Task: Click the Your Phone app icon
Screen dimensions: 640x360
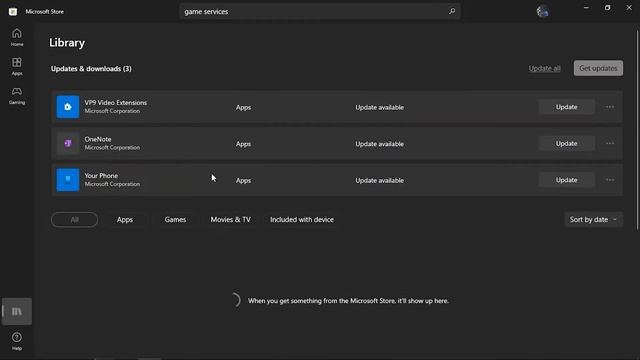Action: pyautogui.click(x=68, y=180)
